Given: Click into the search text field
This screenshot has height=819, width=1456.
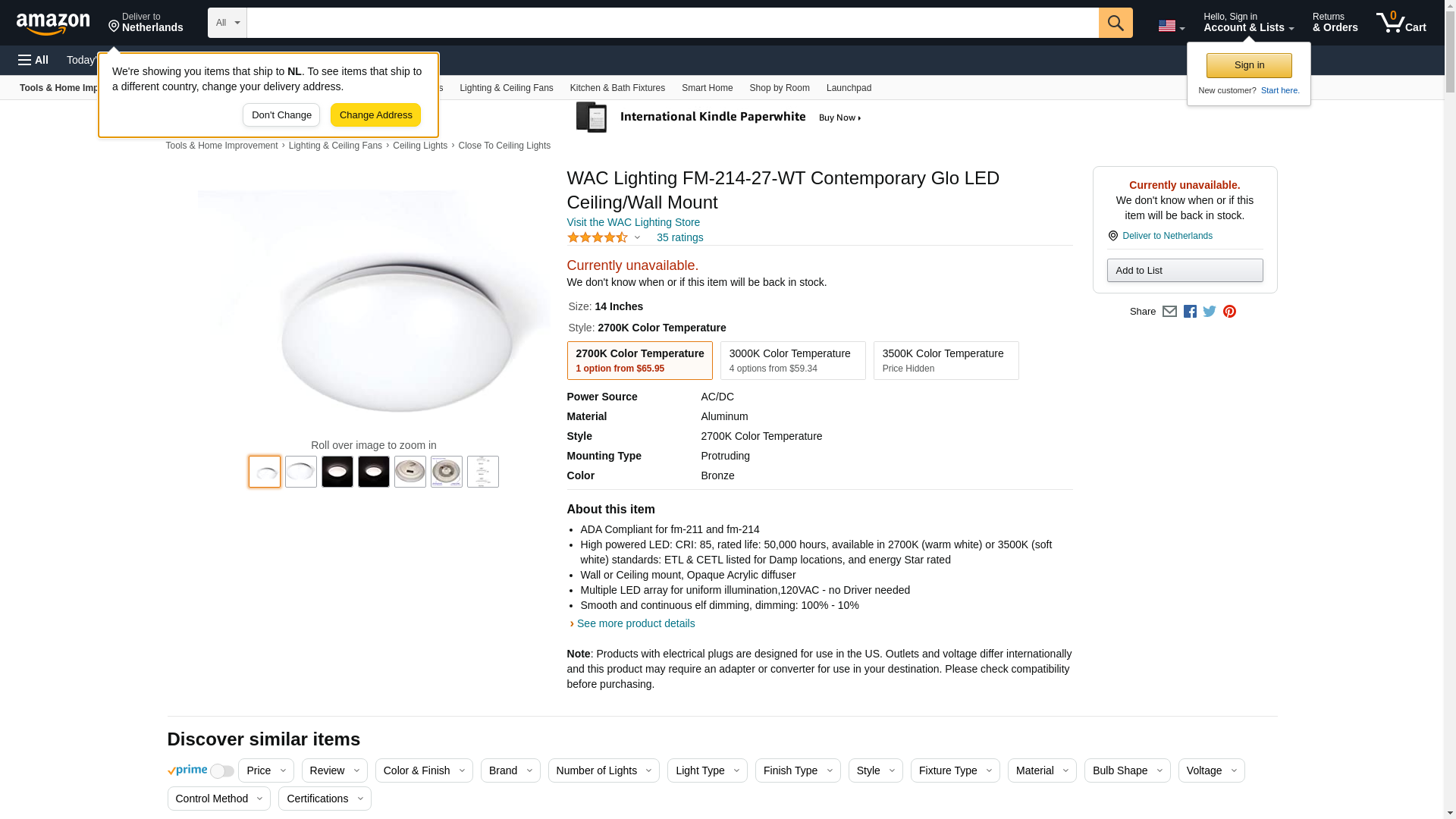Looking at the screenshot, I should coord(672,23).
